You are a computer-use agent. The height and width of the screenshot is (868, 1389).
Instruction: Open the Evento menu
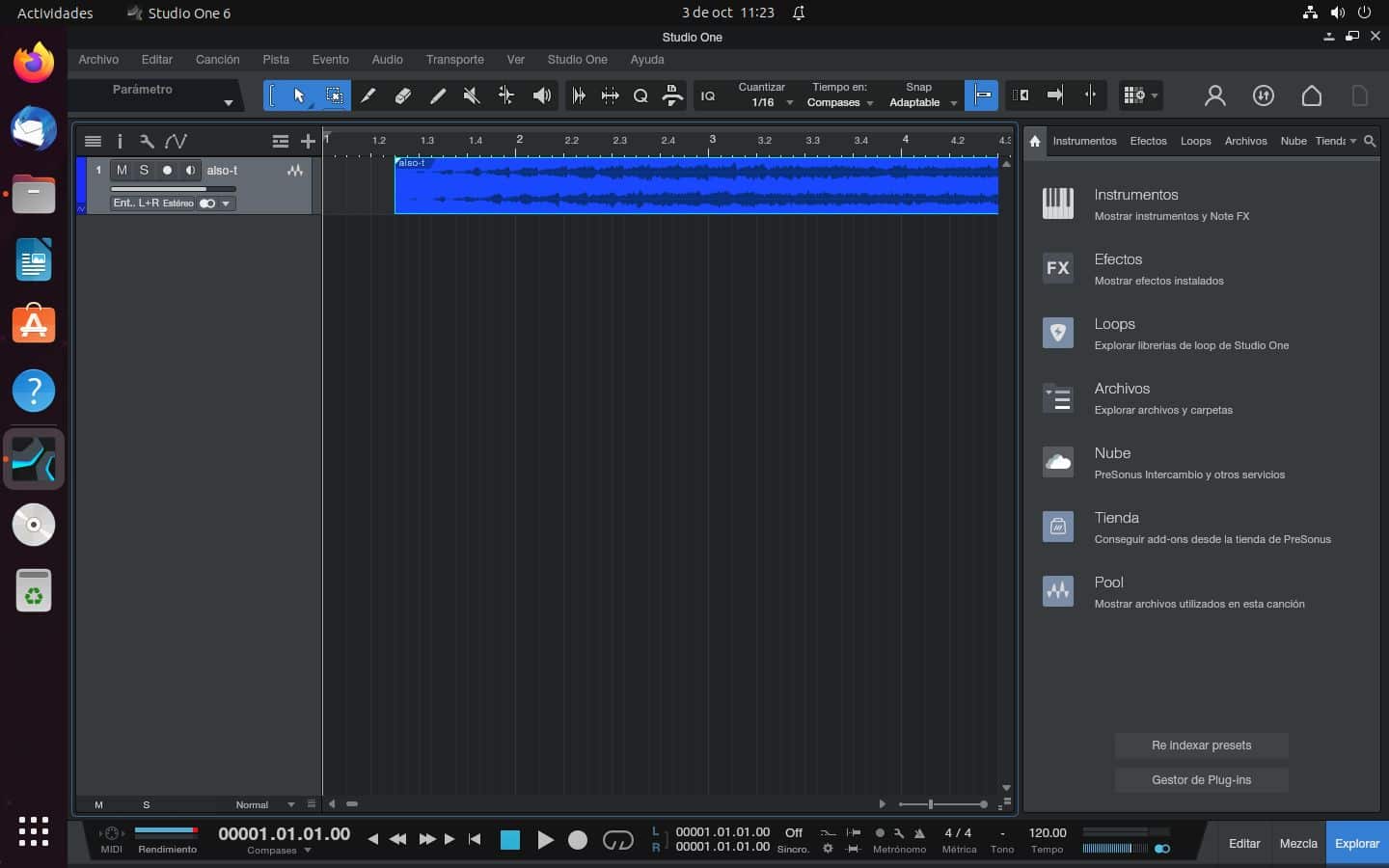coord(331,60)
